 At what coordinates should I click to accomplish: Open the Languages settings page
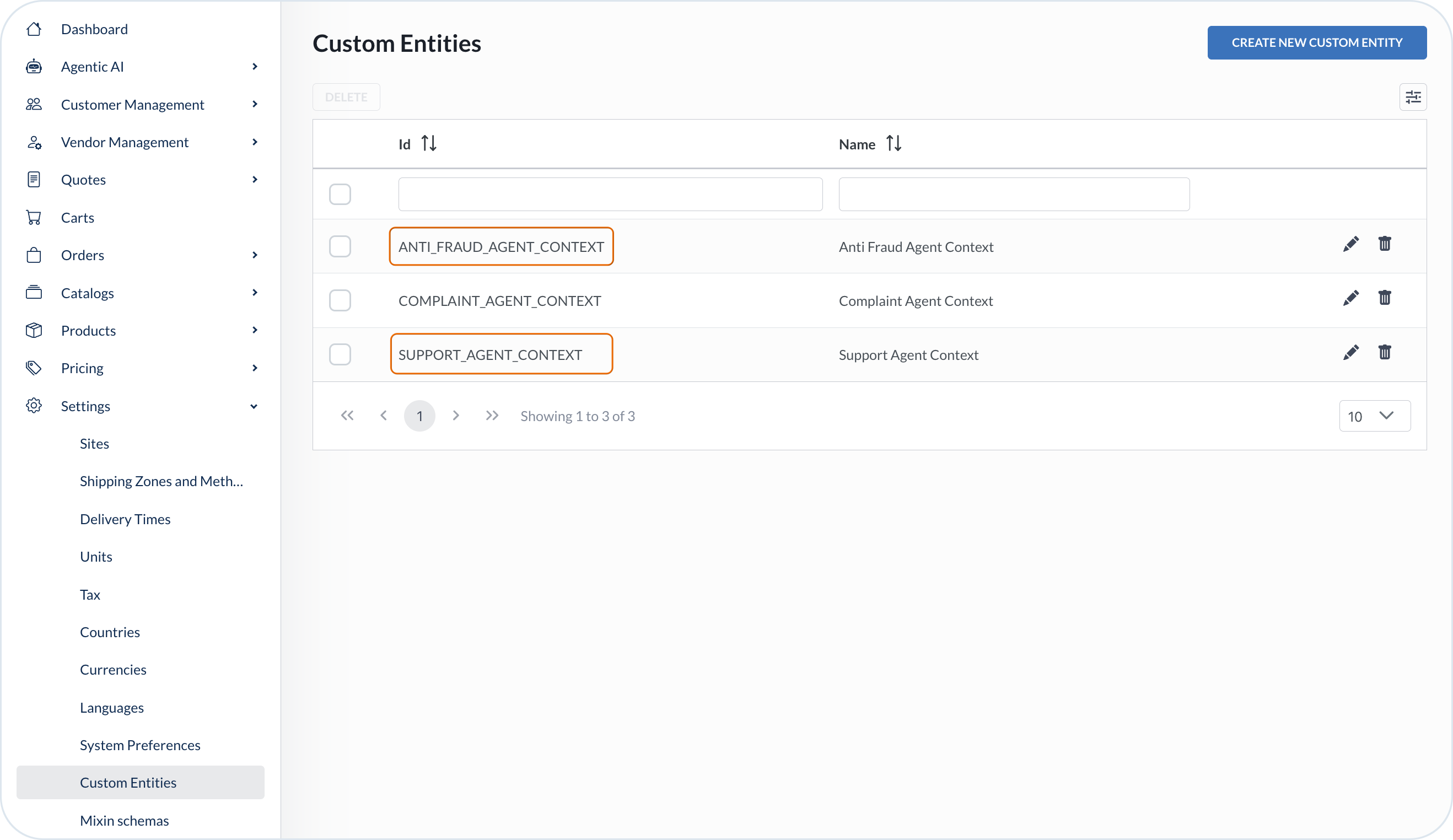[112, 707]
